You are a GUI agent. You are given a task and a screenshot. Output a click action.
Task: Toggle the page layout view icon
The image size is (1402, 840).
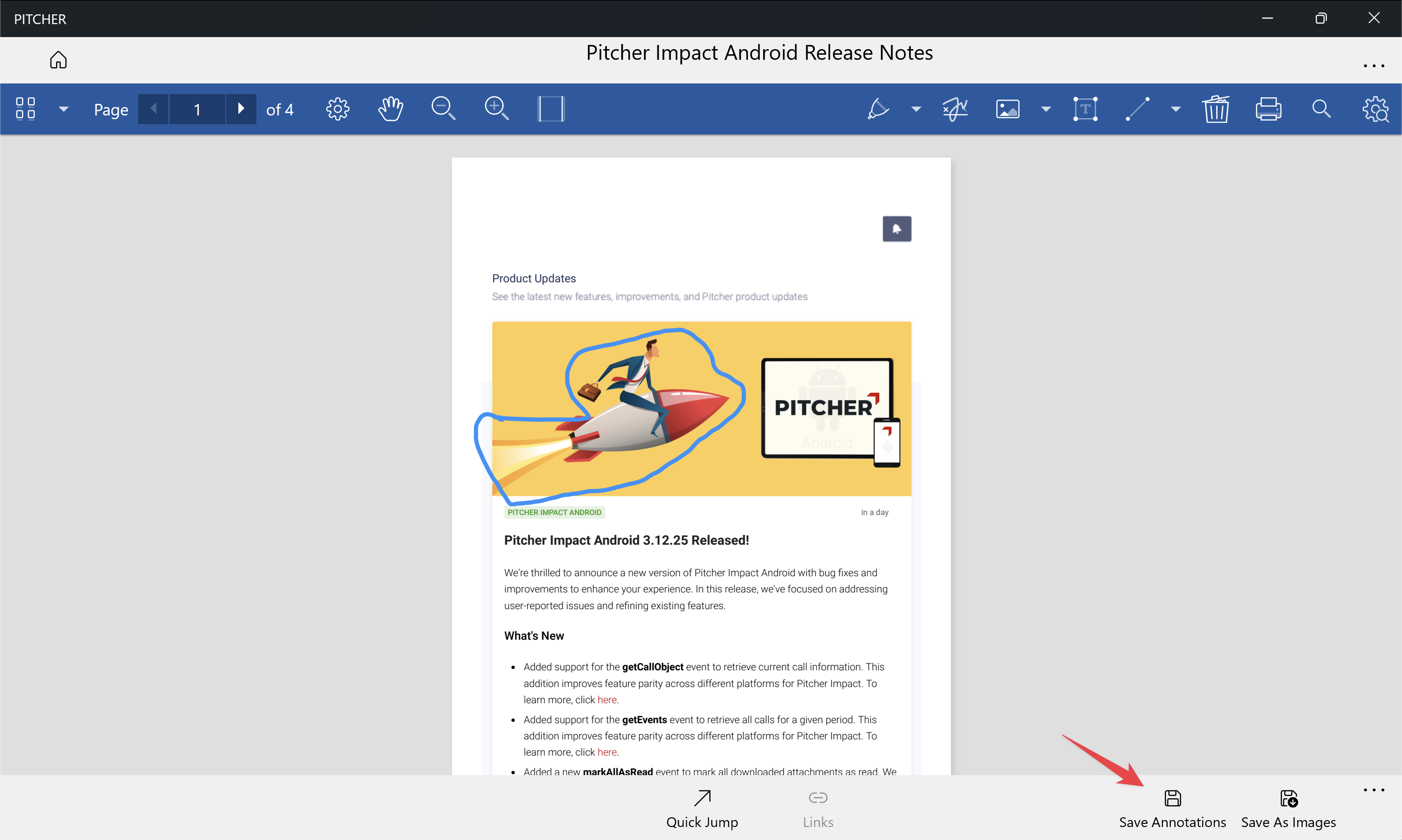pyautogui.click(x=551, y=108)
